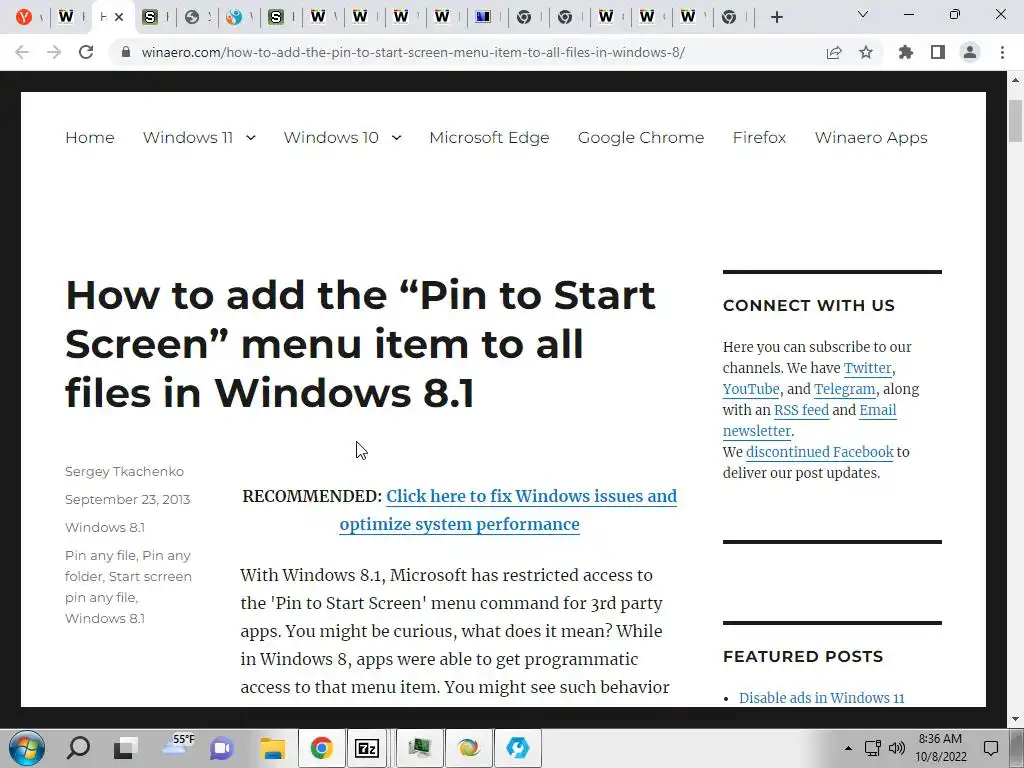Viewport: 1024px width, 768px height.
Task: Open the tab search chevron
Action: click(863, 14)
